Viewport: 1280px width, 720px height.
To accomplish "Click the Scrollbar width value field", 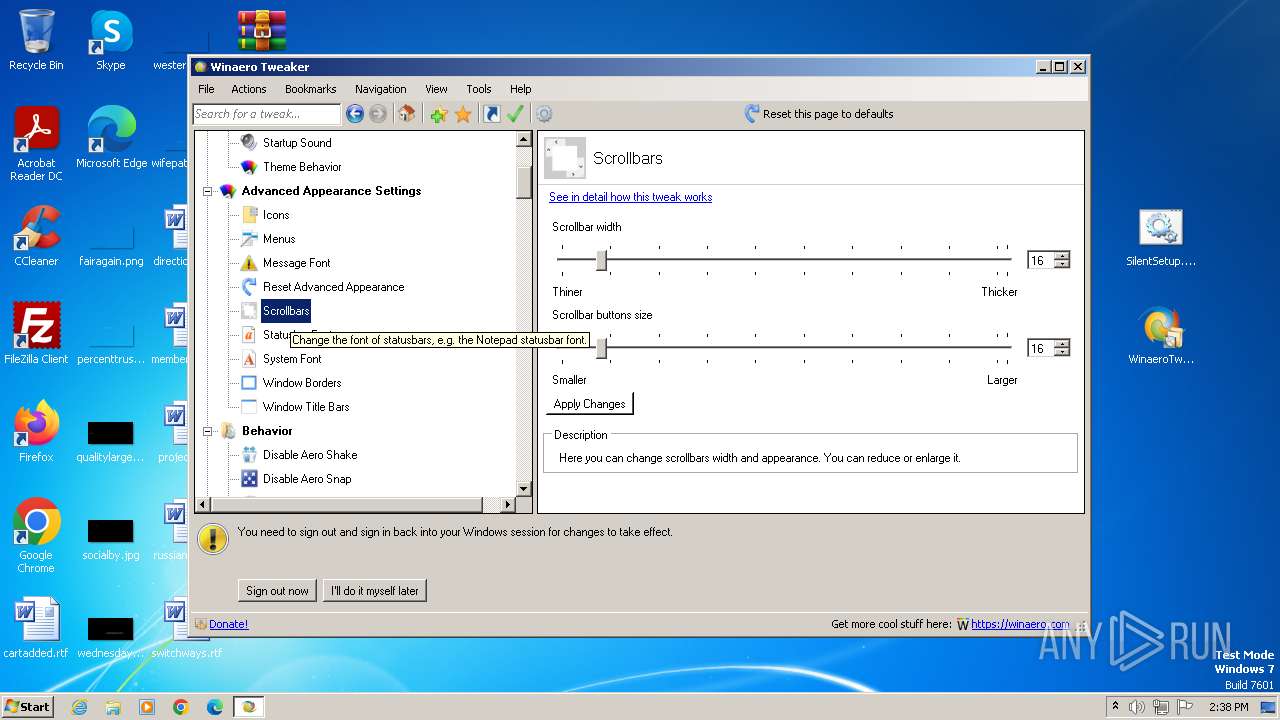I will coord(1040,260).
